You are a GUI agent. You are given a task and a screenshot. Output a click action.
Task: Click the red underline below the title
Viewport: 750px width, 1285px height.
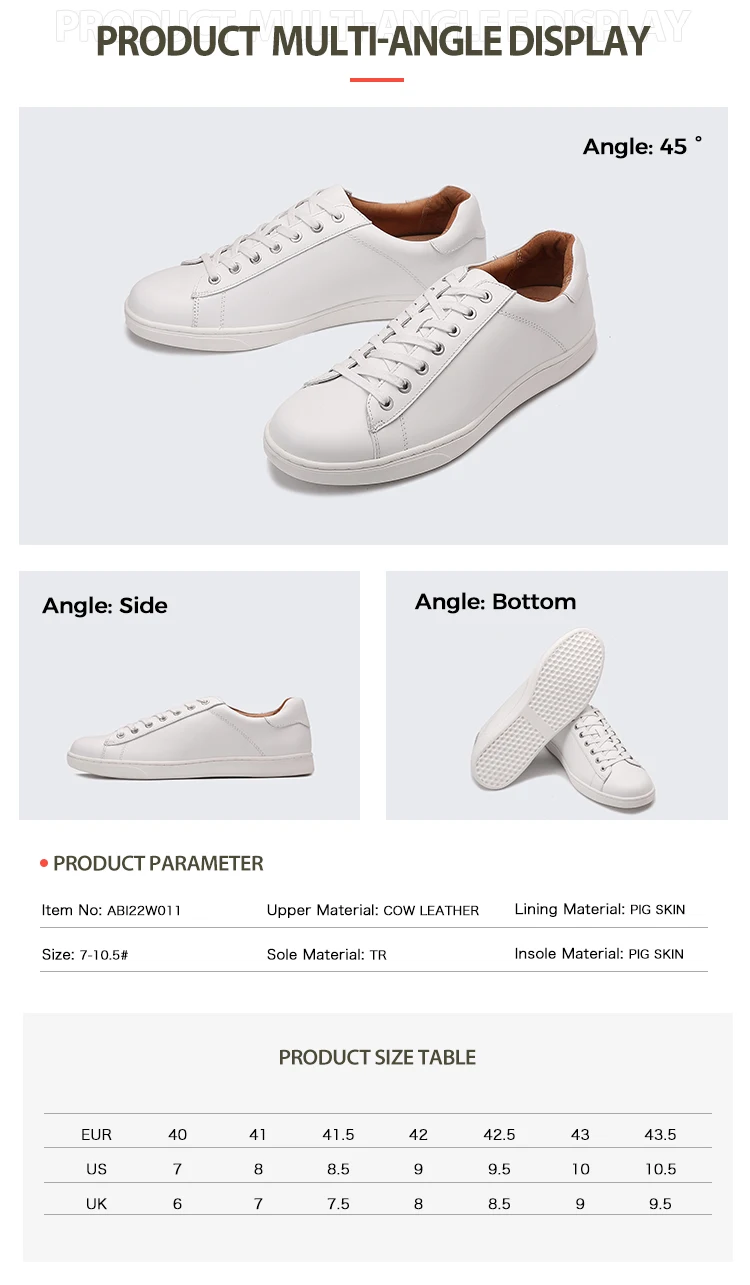click(377, 79)
